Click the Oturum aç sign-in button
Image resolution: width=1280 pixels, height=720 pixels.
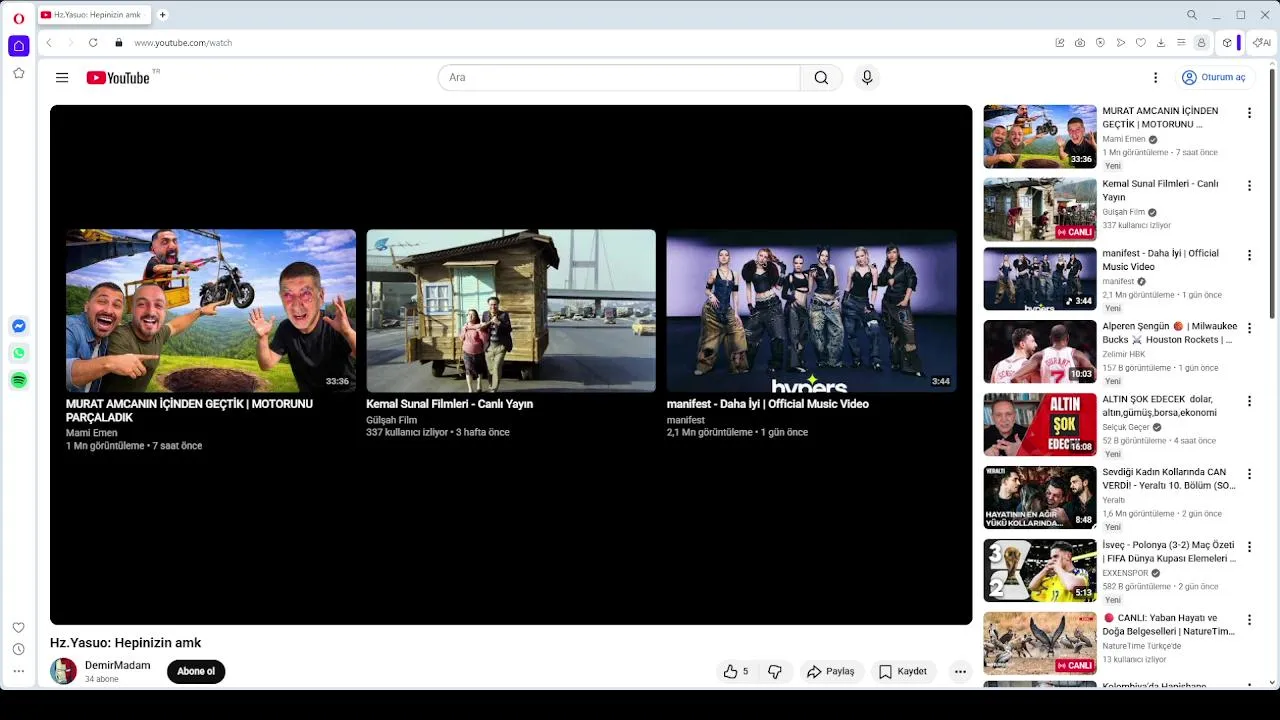(1213, 77)
